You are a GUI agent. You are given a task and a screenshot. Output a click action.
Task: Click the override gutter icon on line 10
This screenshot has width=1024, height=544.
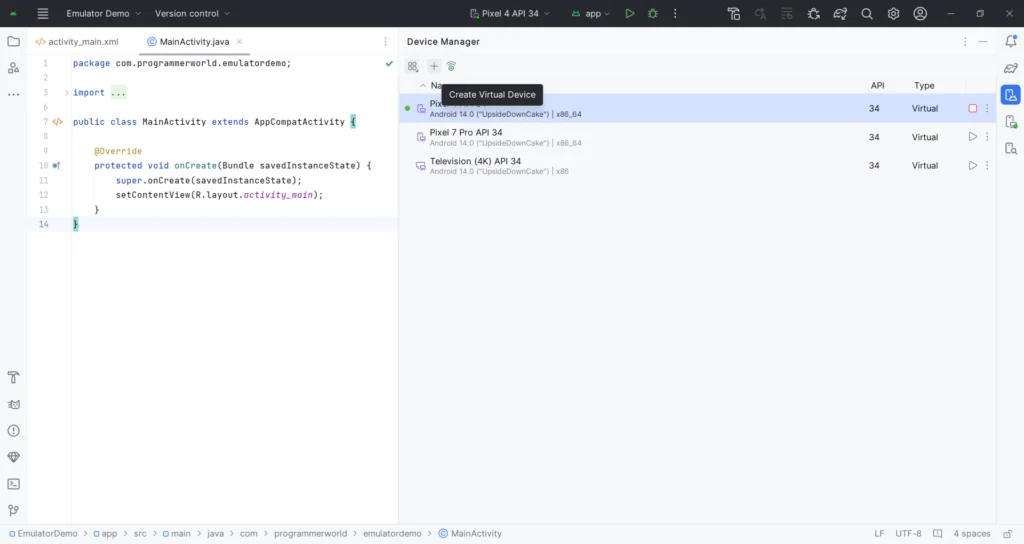click(56, 166)
